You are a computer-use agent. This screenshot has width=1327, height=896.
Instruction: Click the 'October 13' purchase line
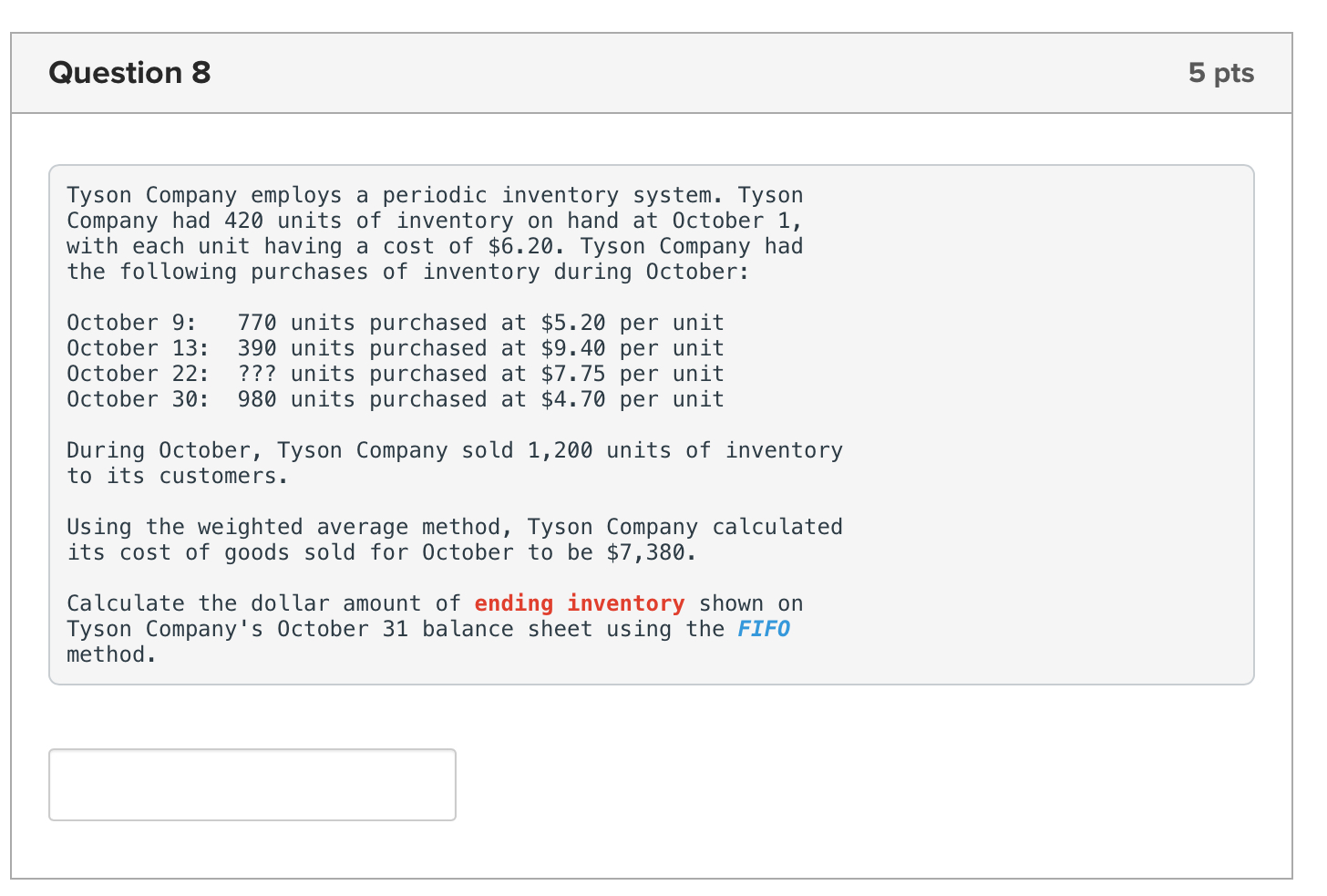[395, 347]
